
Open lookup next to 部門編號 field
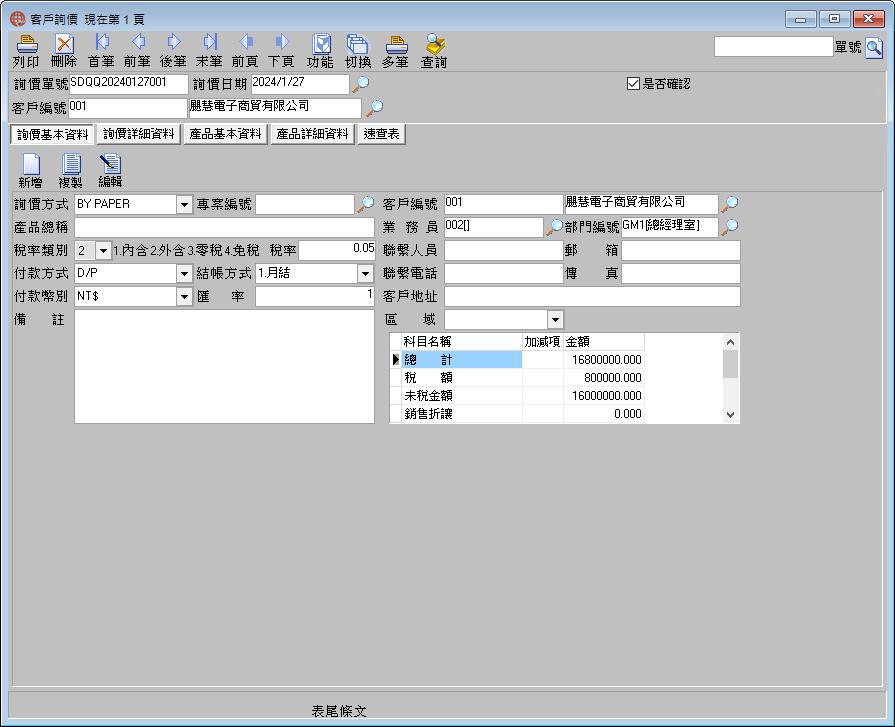click(729, 227)
